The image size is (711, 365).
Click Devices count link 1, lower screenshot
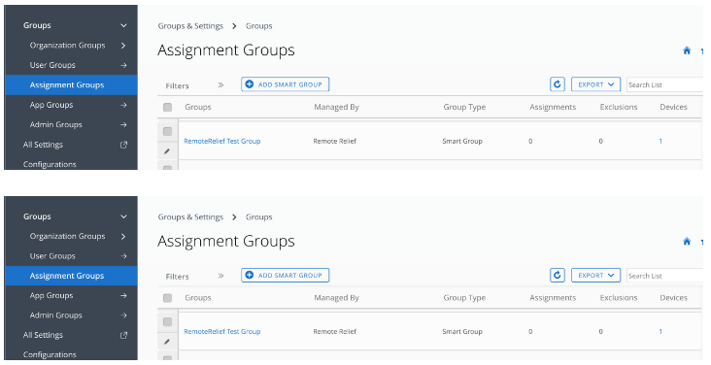pyautogui.click(x=660, y=332)
